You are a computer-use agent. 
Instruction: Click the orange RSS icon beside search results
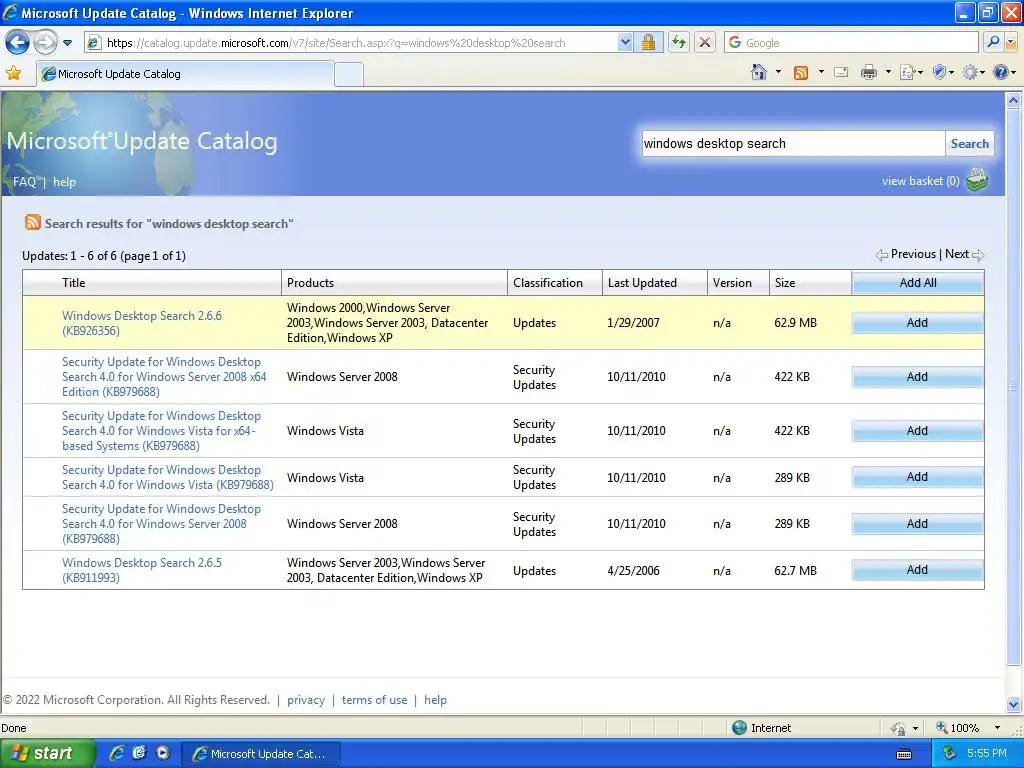(33, 223)
